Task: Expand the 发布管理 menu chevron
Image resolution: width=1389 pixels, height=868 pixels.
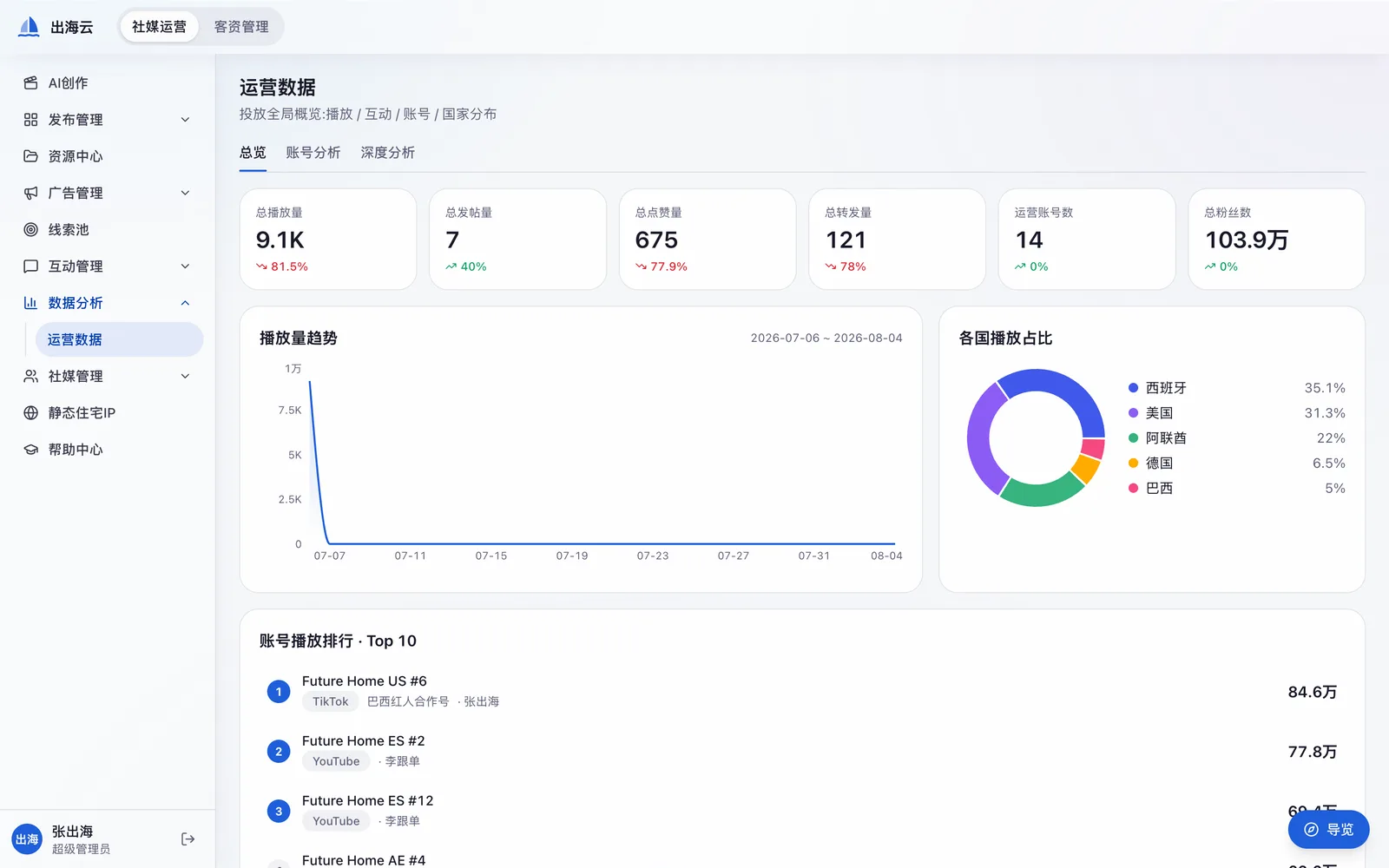Action: pos(185,120)
